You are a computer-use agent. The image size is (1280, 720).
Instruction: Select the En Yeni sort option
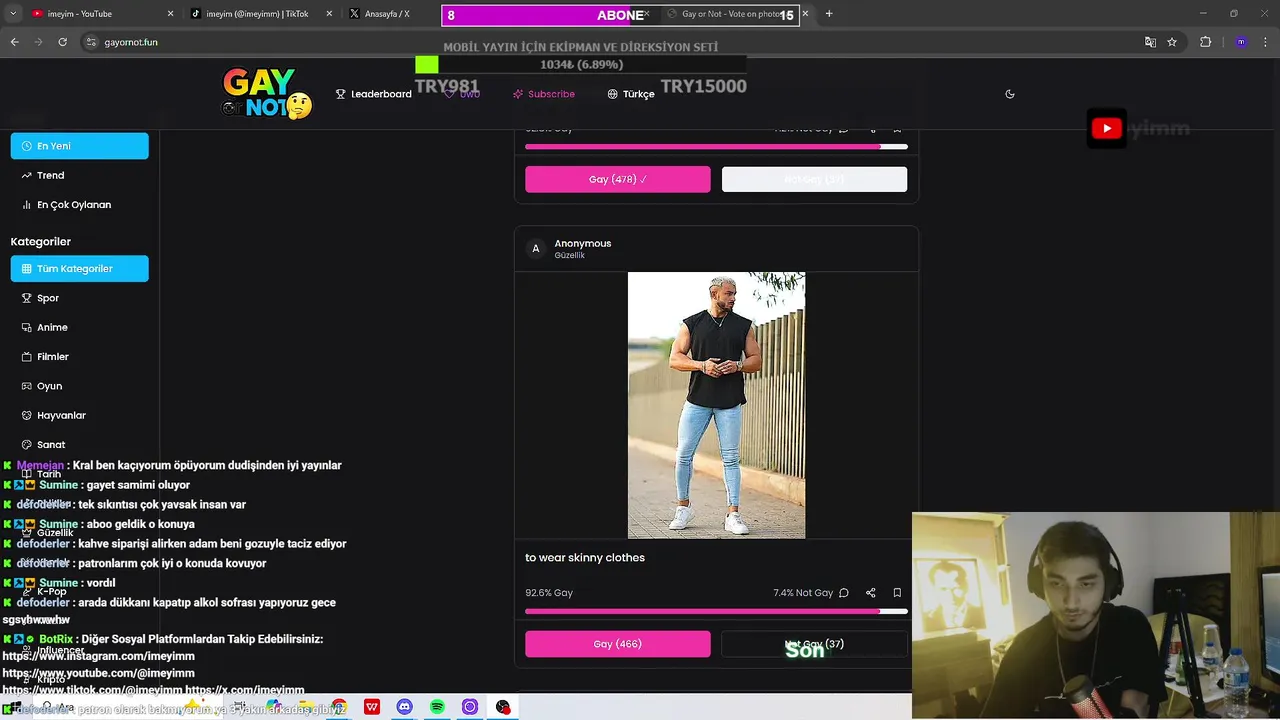[80, 146]
